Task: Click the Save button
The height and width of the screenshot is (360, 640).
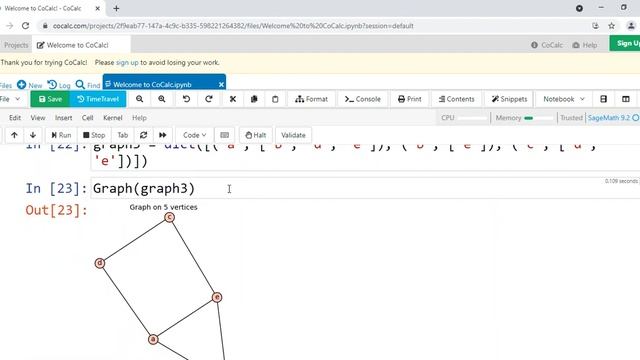Action: point(50,99)
